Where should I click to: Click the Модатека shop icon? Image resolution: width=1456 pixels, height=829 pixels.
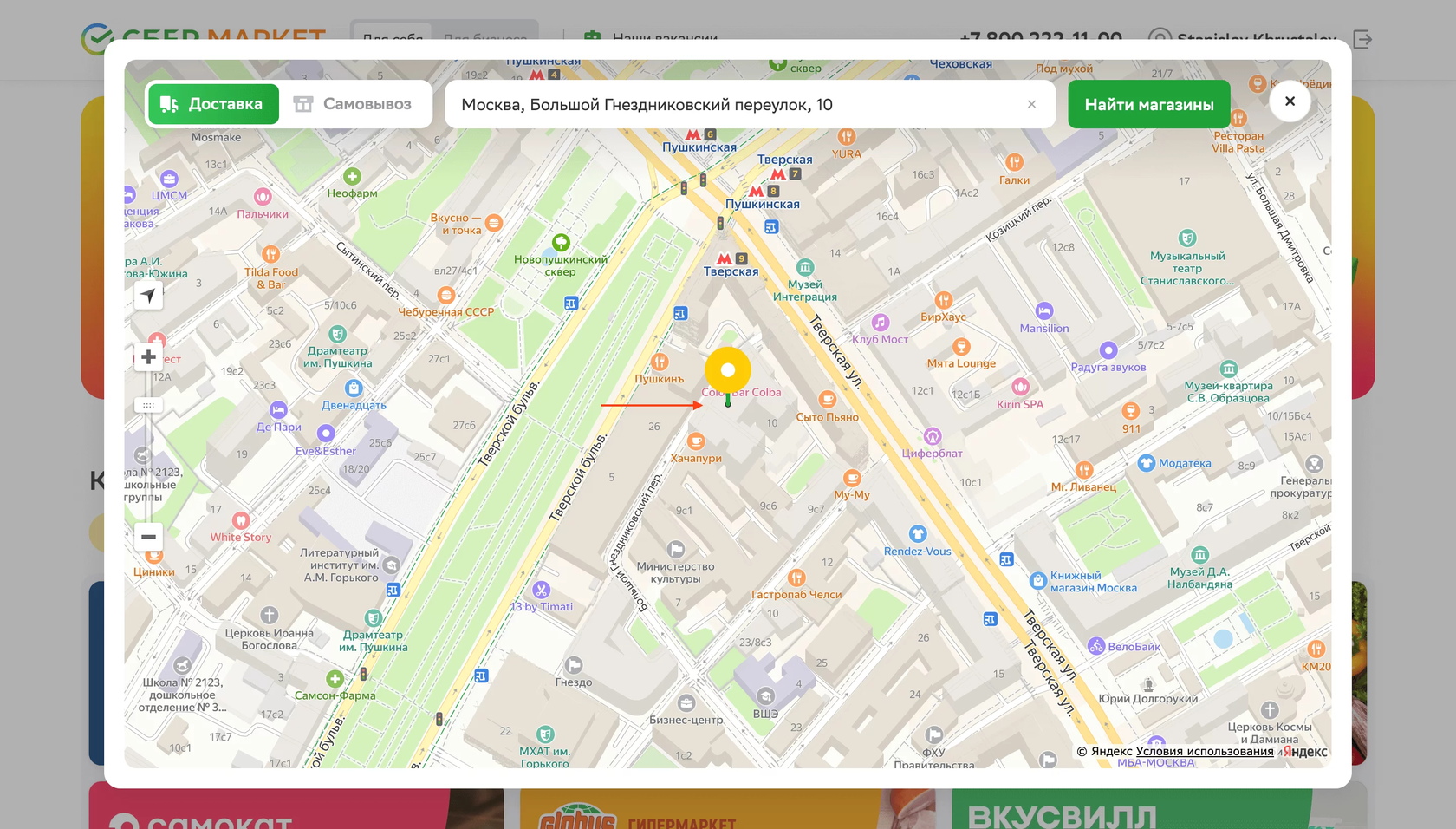click(1147, 463)
